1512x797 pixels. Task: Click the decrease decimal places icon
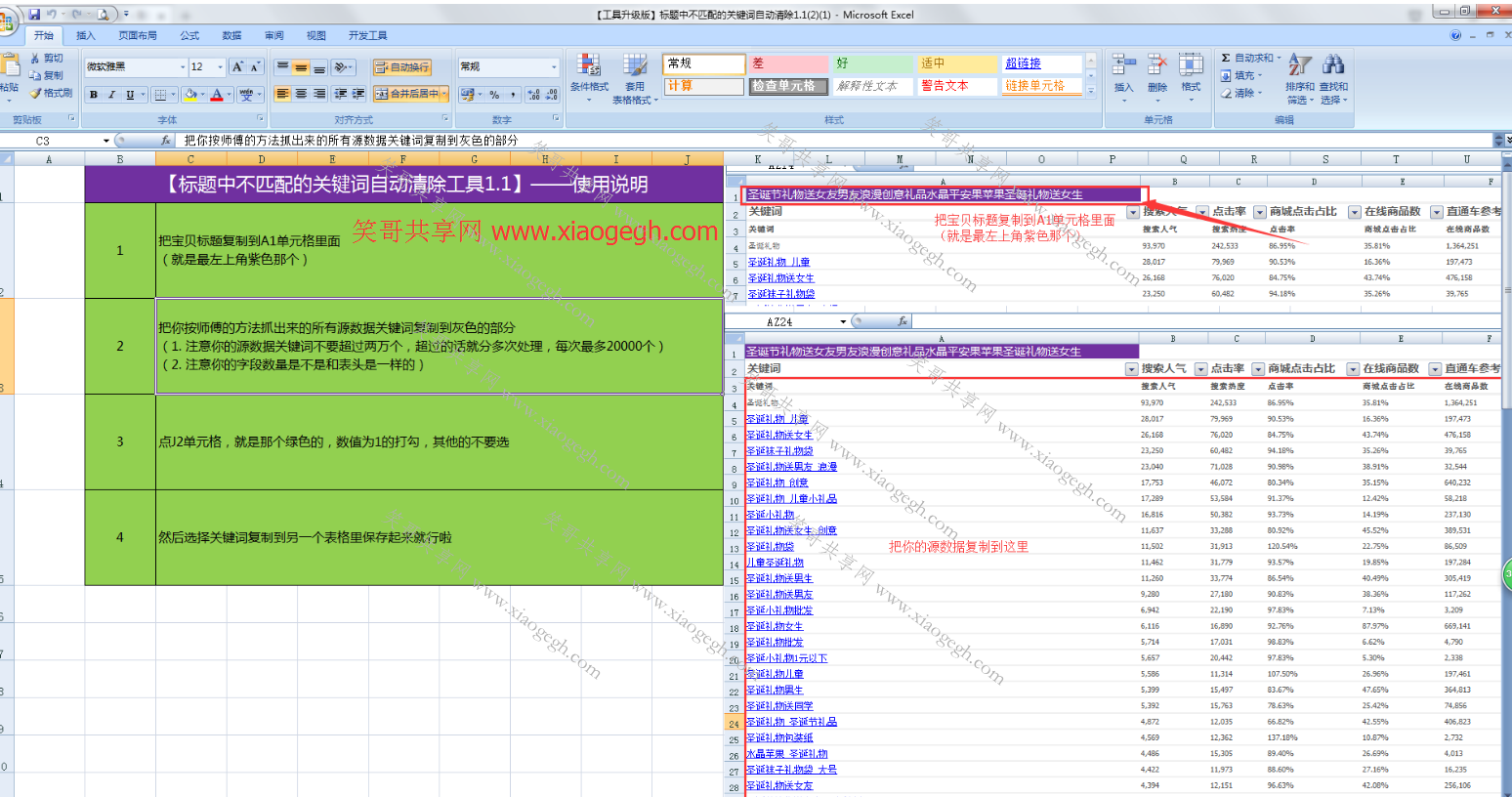551,95
